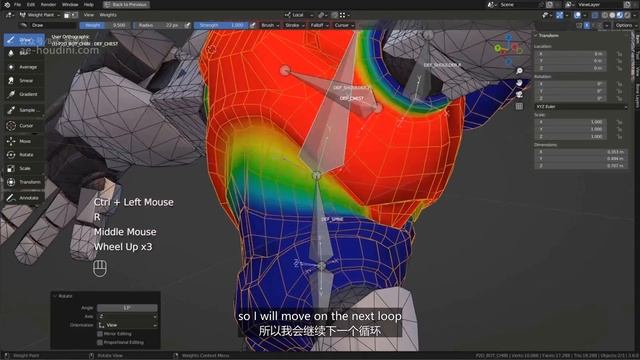Select the Move tool
Viewport: 640px width, 360px height.
point(24,141)
